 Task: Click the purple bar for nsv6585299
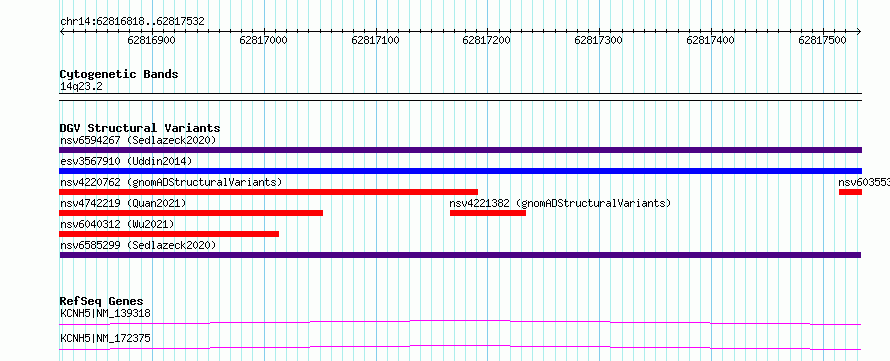pos(460,255)
